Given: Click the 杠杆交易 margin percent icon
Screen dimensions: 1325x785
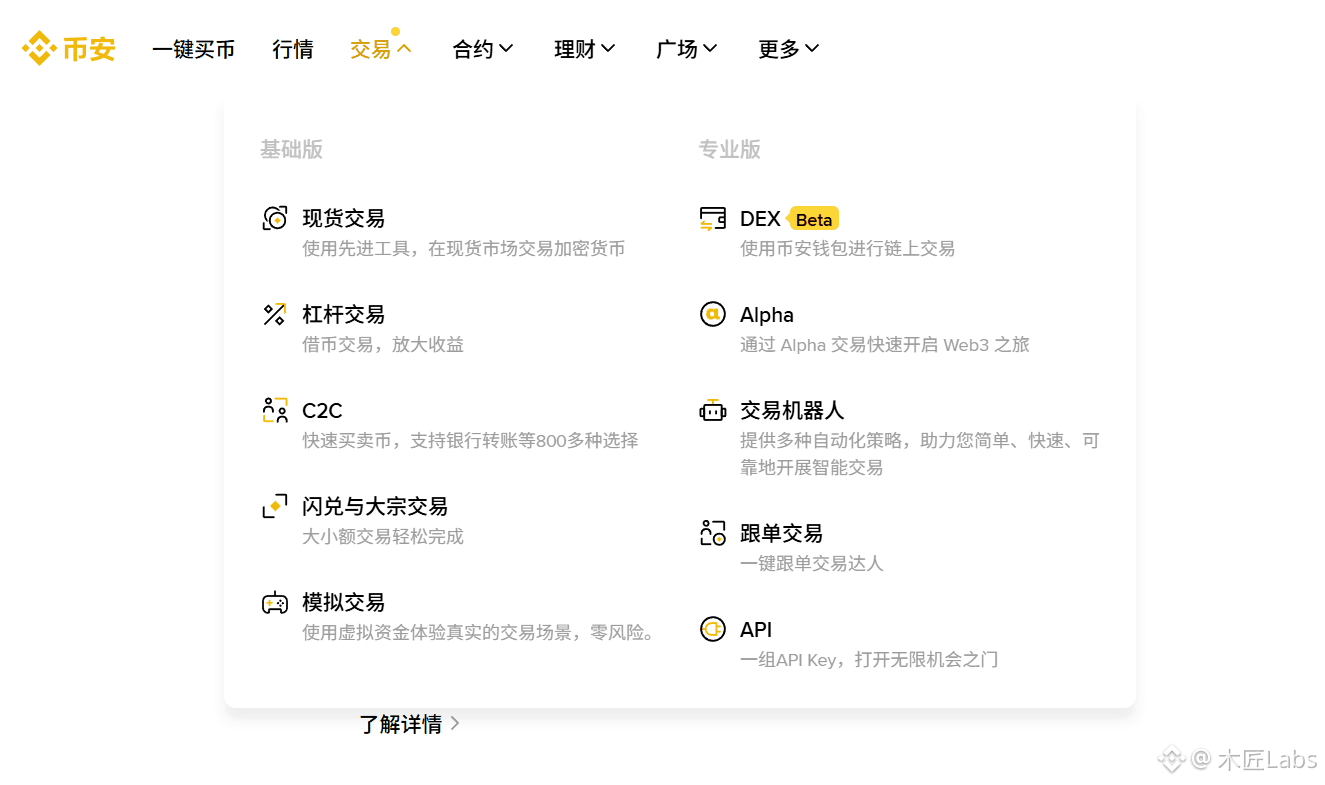Looking at the screenshot, I should (275, 314).
